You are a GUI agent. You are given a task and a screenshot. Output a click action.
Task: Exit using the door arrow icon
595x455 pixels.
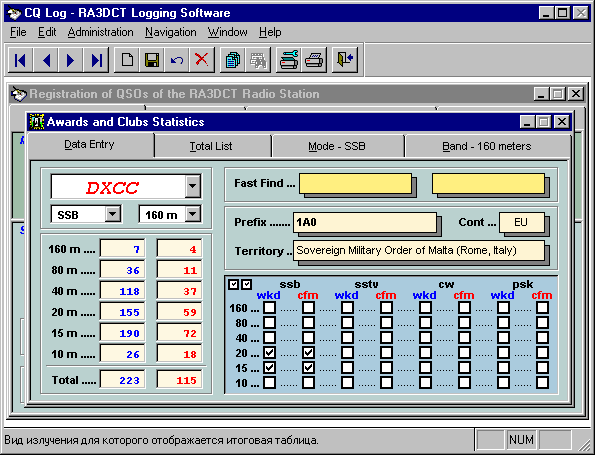[x=345, y=60]
